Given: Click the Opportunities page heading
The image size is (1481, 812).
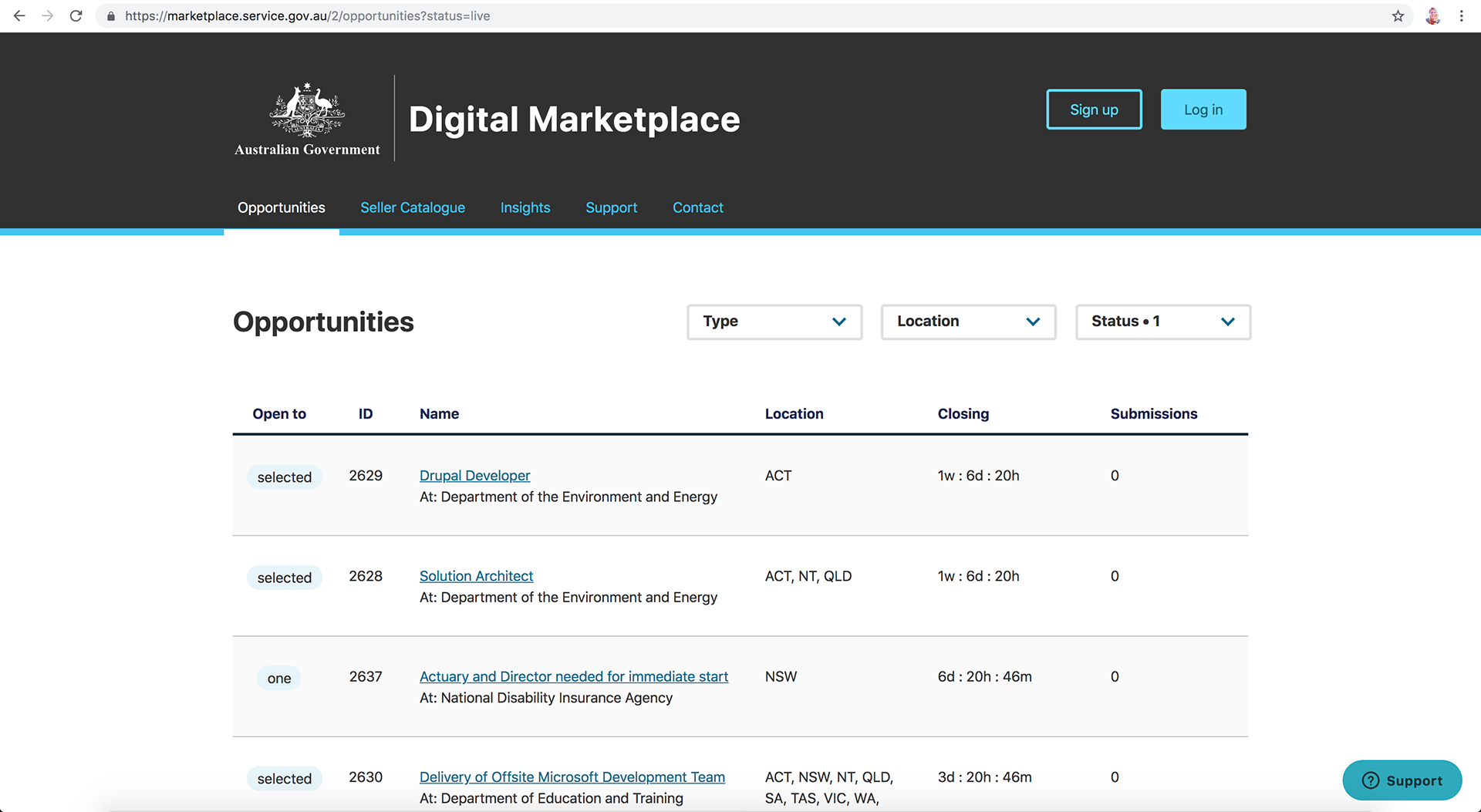Looking at the screenshot, I should tap(323, 322).
